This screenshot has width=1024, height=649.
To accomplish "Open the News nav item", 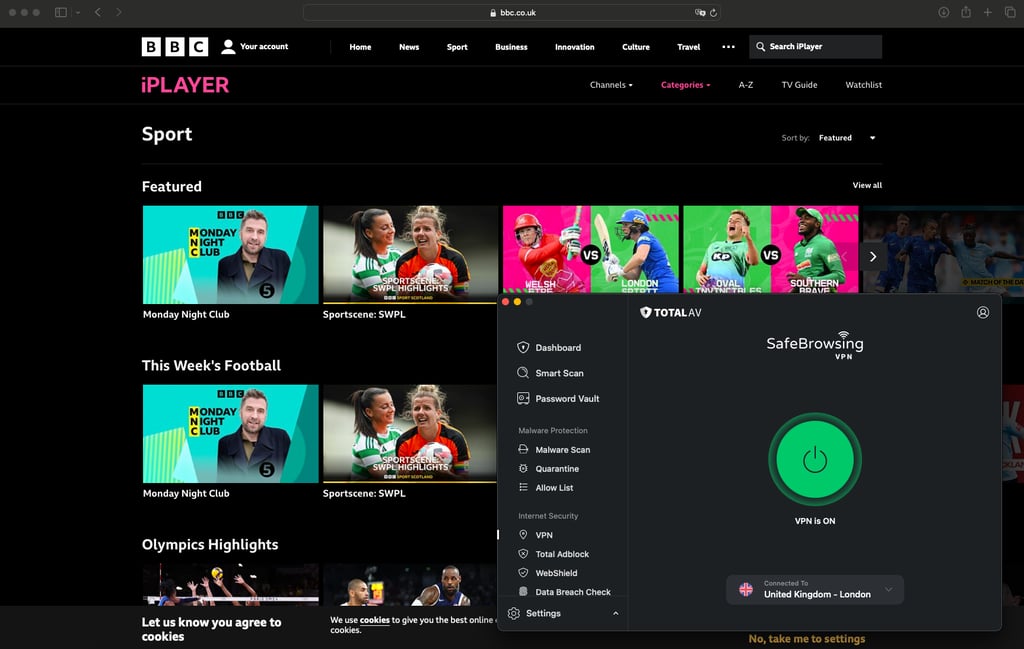I will click(409, 47).
